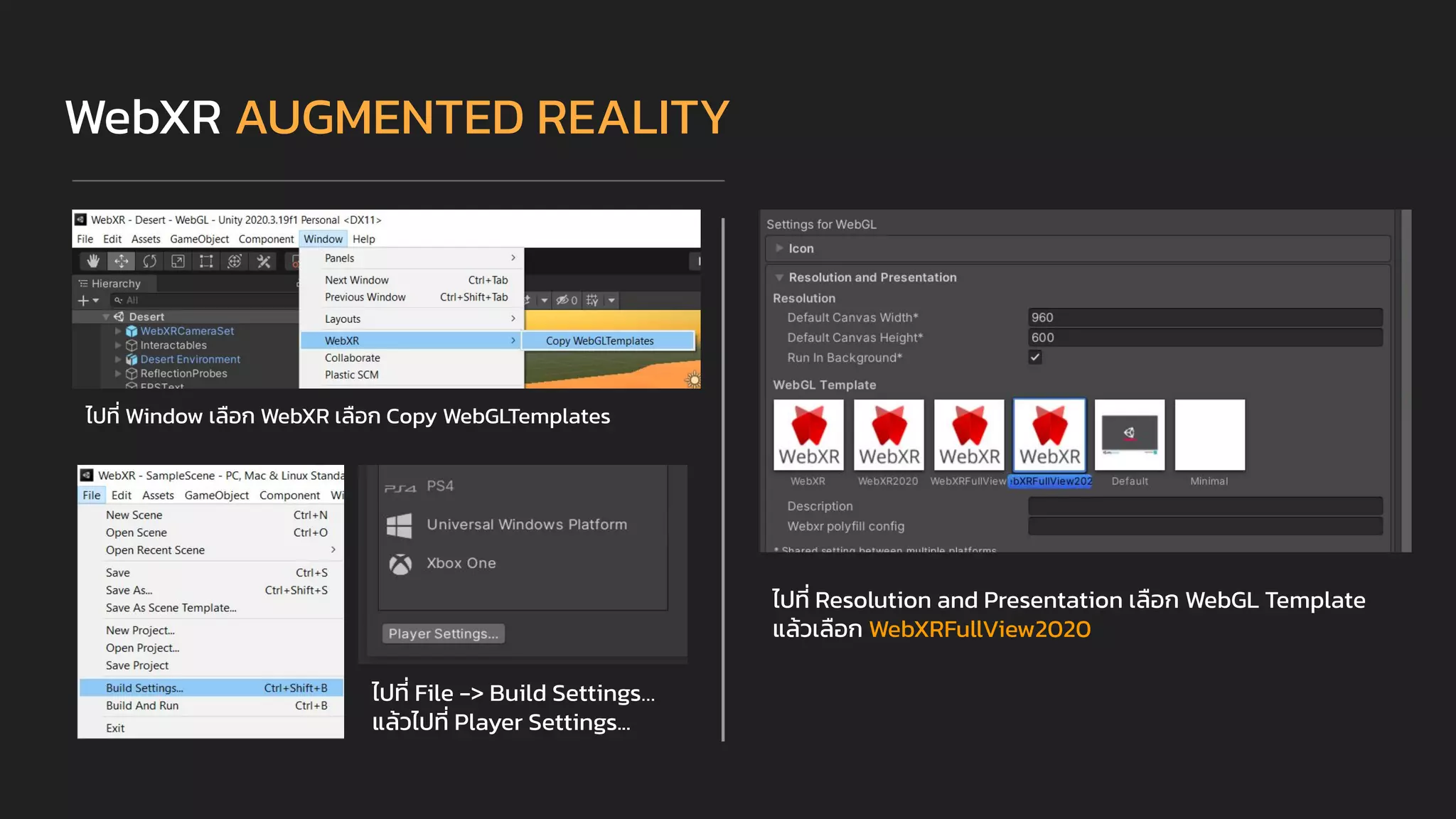Open the File menu in SampleScene window
1456x819 pixels.
(92, 495)
